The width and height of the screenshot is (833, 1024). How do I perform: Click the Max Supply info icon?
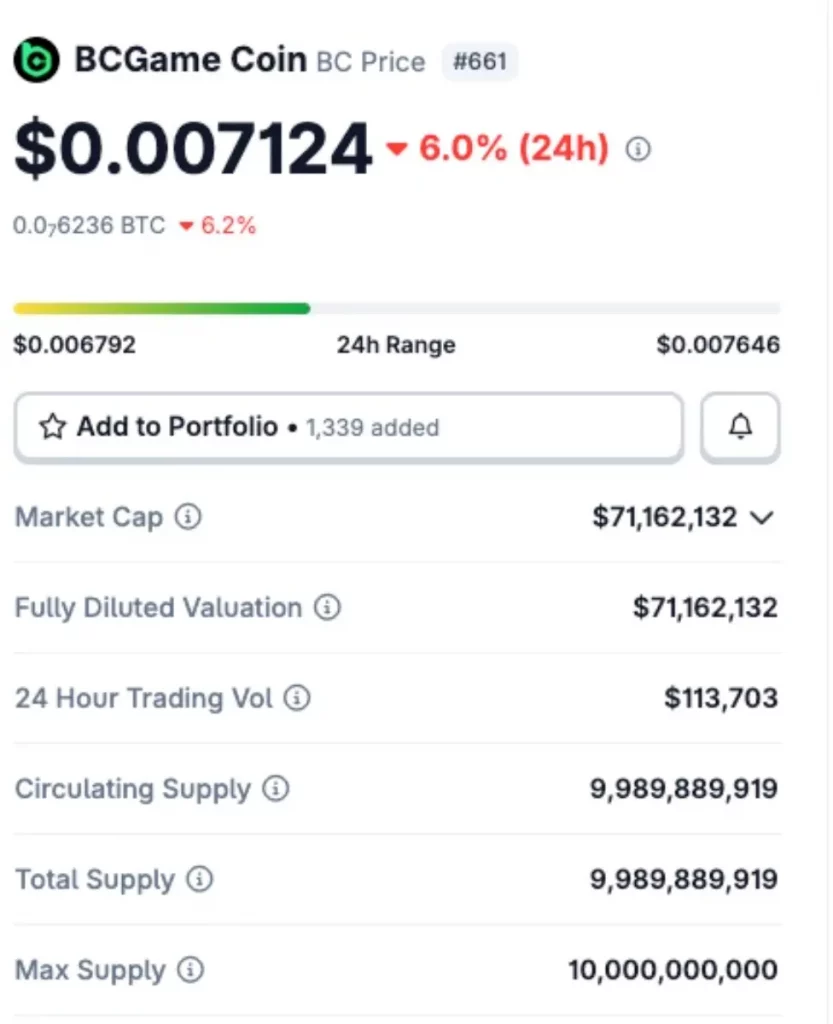pyautogui.click(x=191, y=969)
